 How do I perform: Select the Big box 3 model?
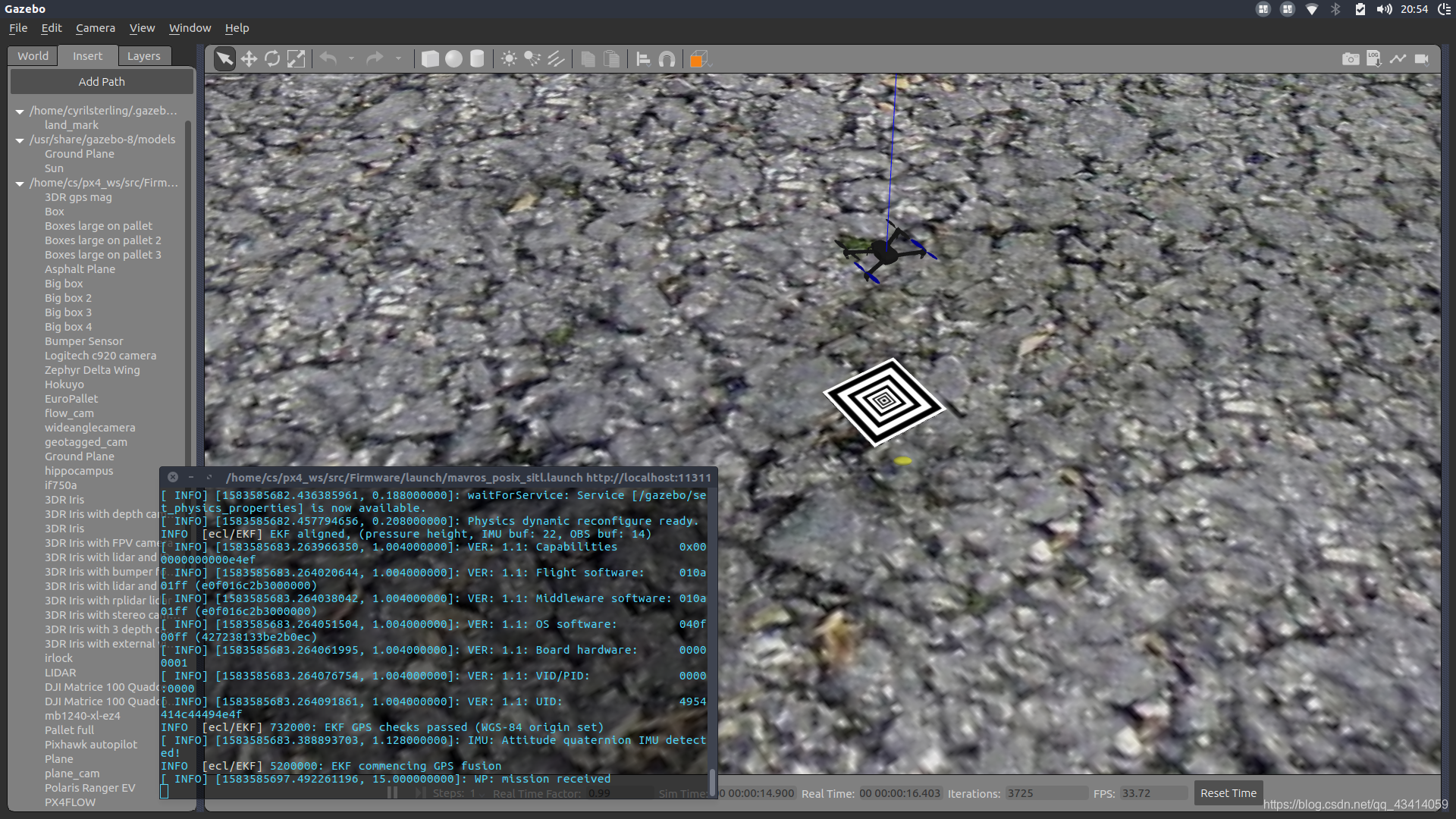(x=68, y=312)
